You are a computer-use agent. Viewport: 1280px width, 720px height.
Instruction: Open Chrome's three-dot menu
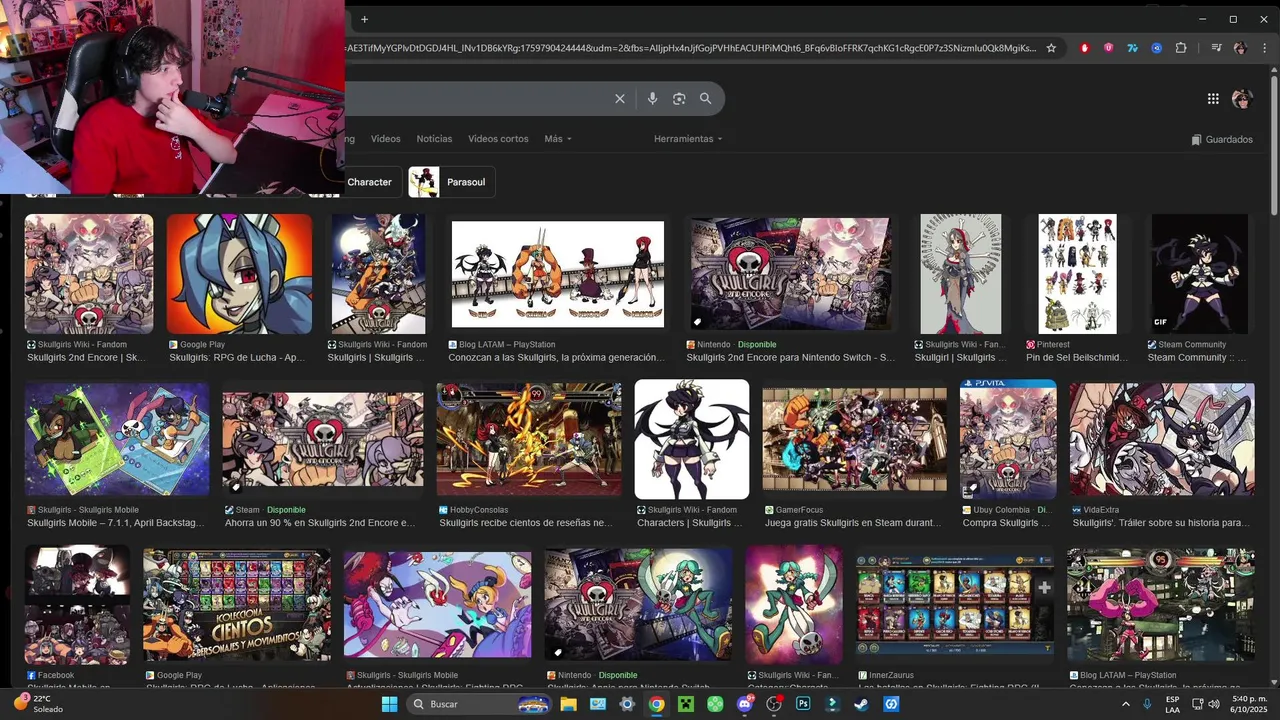[x=1263, y=48]
